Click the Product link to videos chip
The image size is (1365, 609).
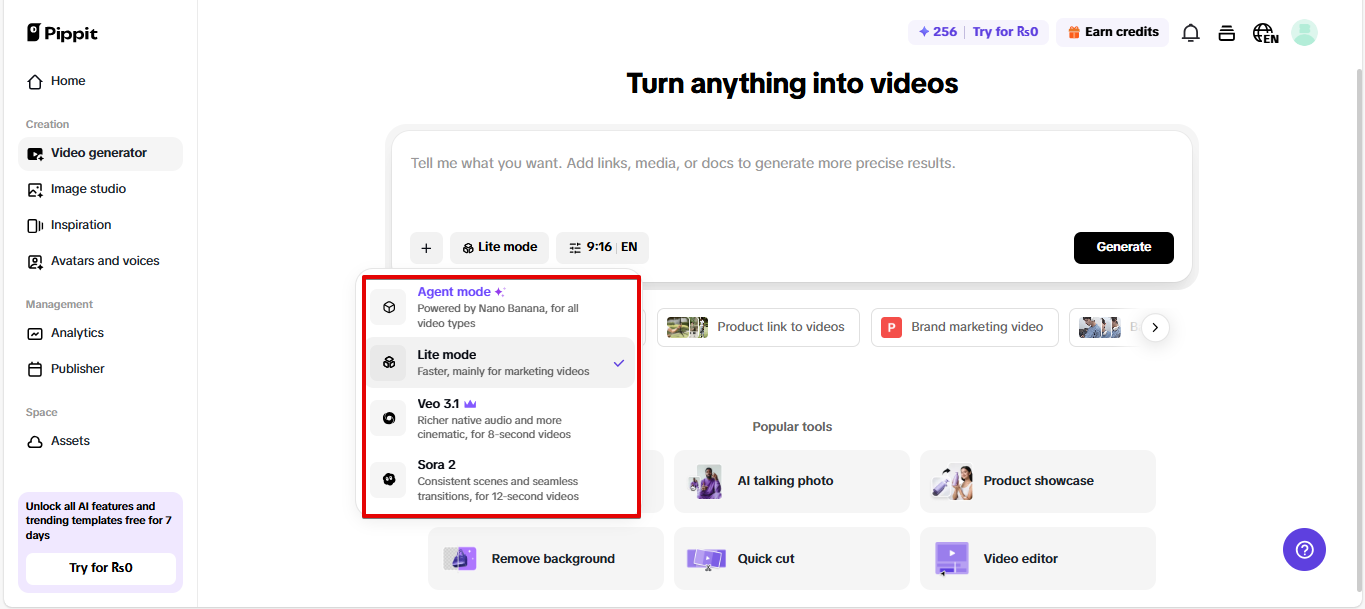click(757, 327)
